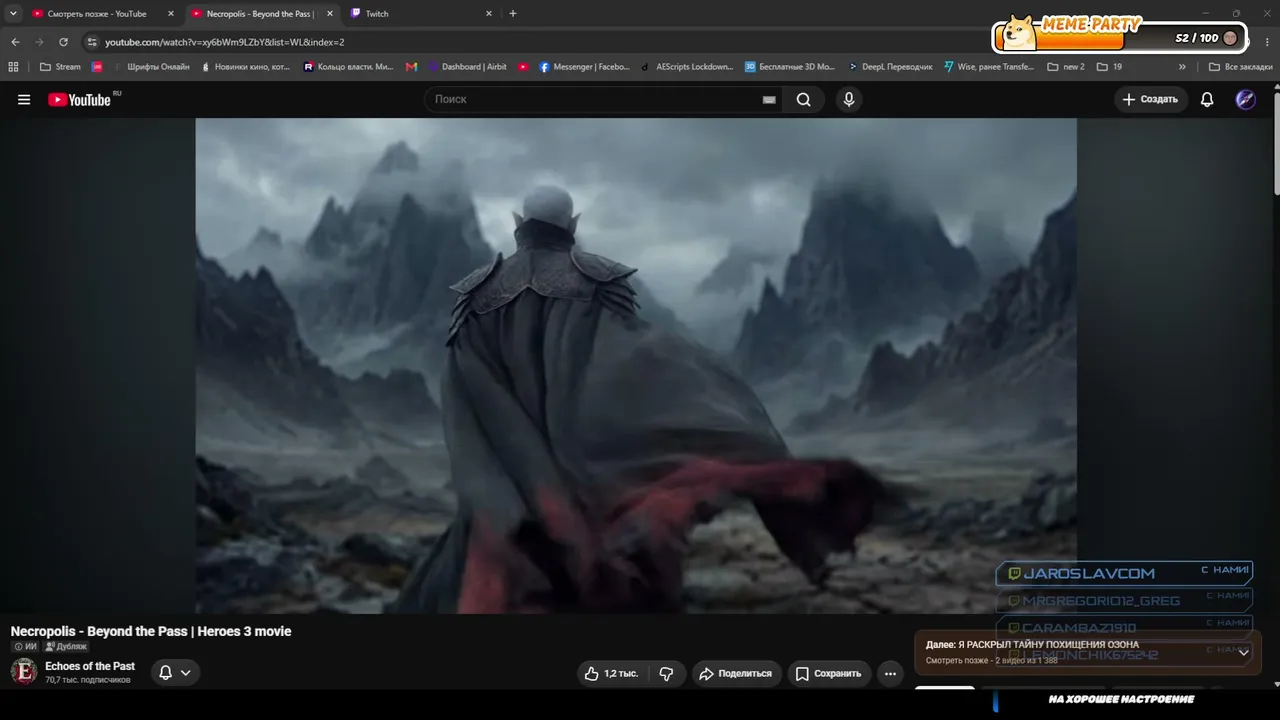Click the 'Поделиться' share button
1280x720 pixels.
(x=735, y=674)
